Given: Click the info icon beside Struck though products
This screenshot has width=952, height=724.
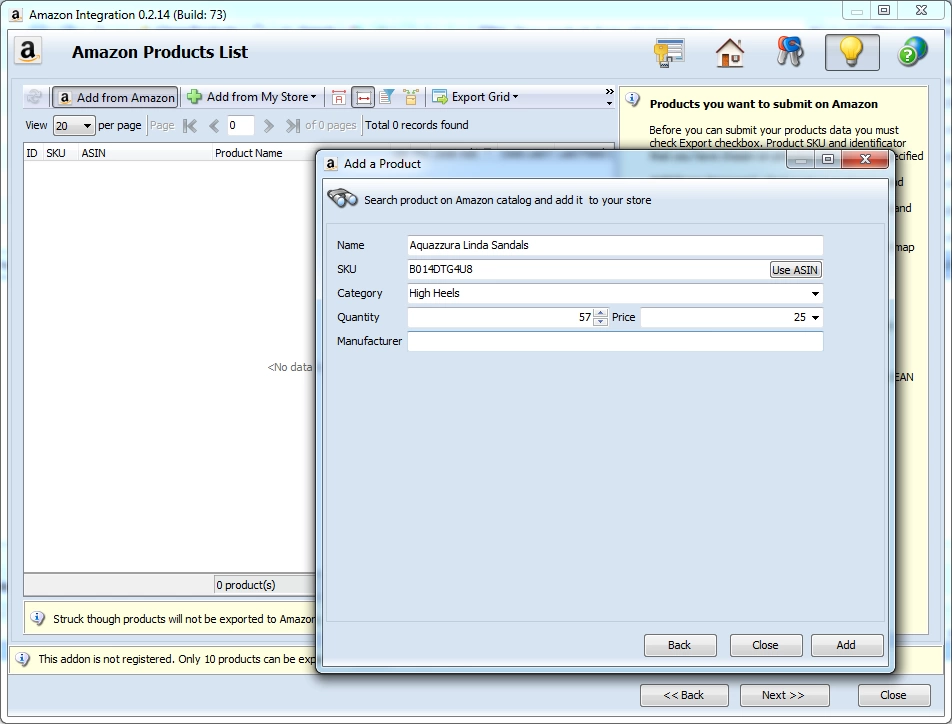Looking at the screenshot, I should tap(38, 618).
